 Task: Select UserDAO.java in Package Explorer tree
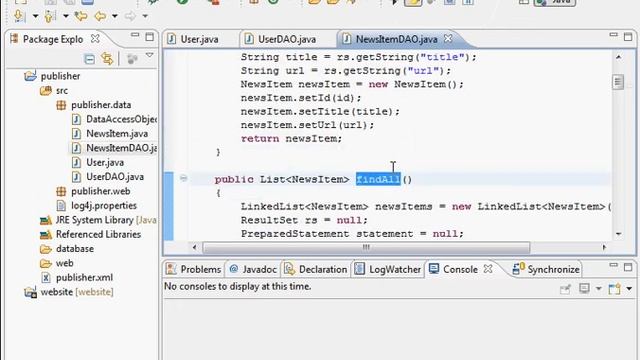click(115, 177)
